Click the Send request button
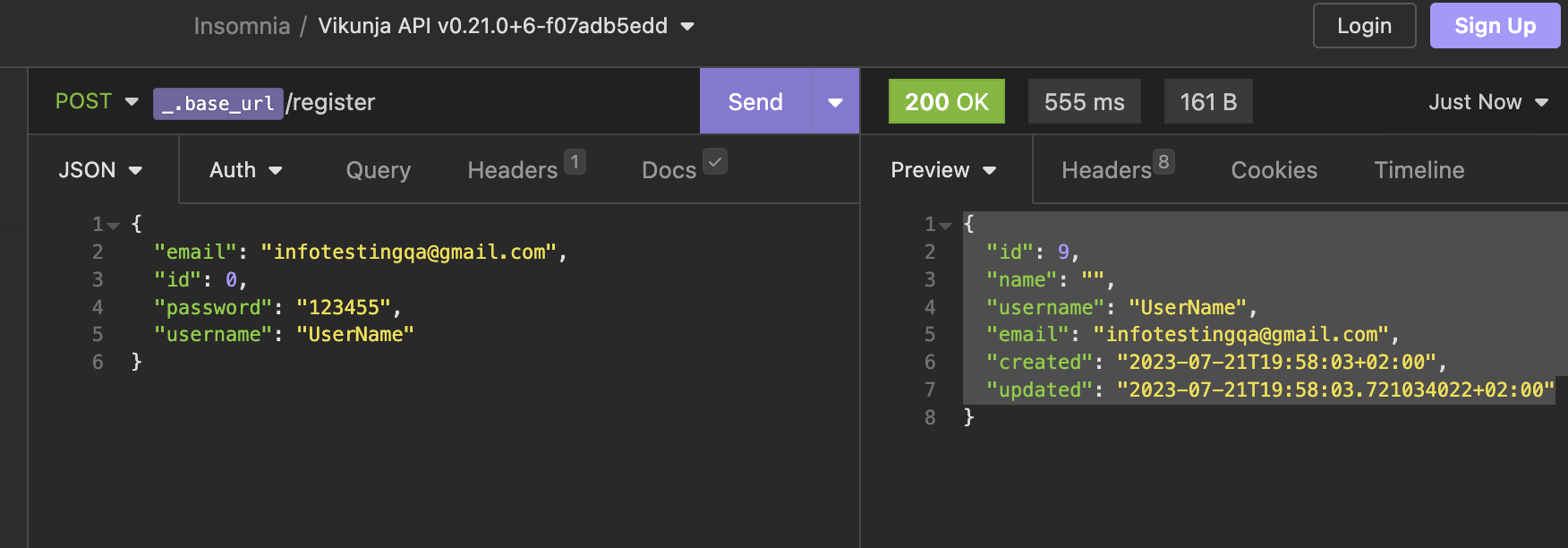 [x=755, y=102]
